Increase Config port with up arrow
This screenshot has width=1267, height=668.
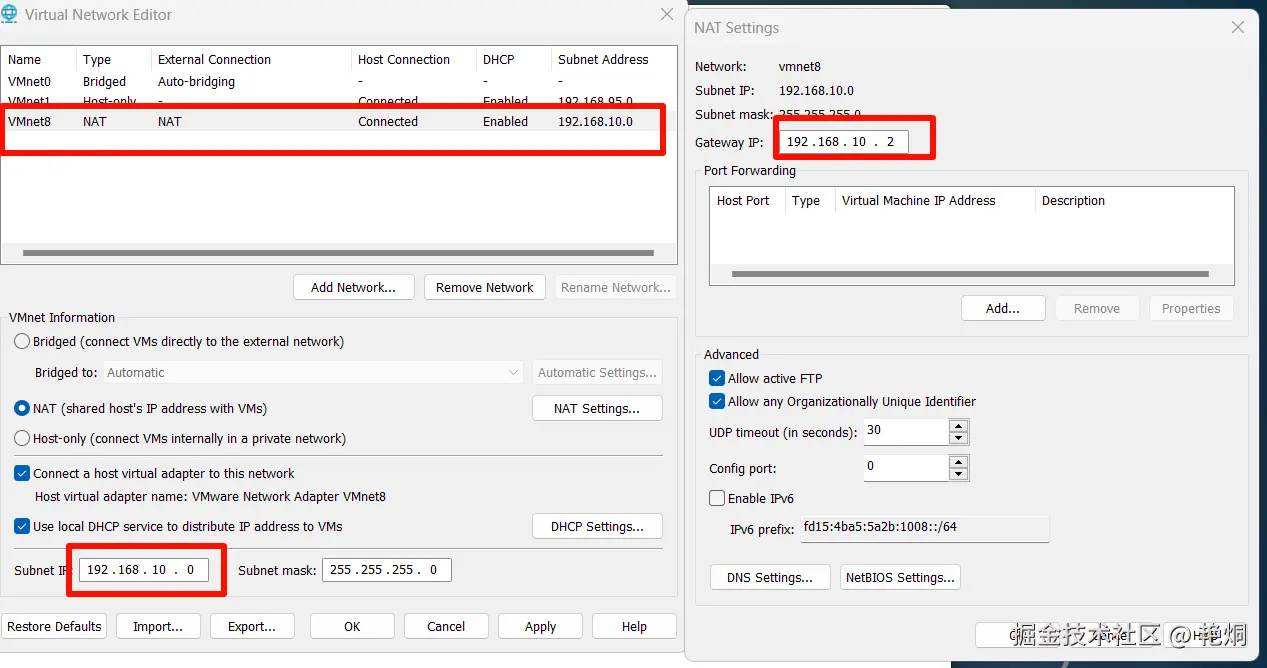(958, 461)
